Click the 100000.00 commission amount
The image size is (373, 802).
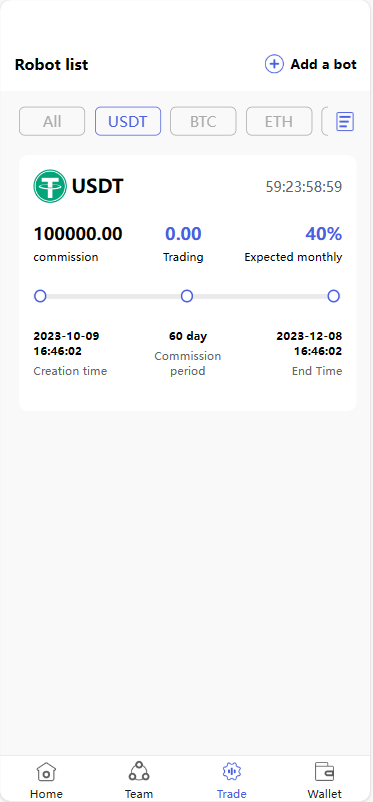pos(78,234)
